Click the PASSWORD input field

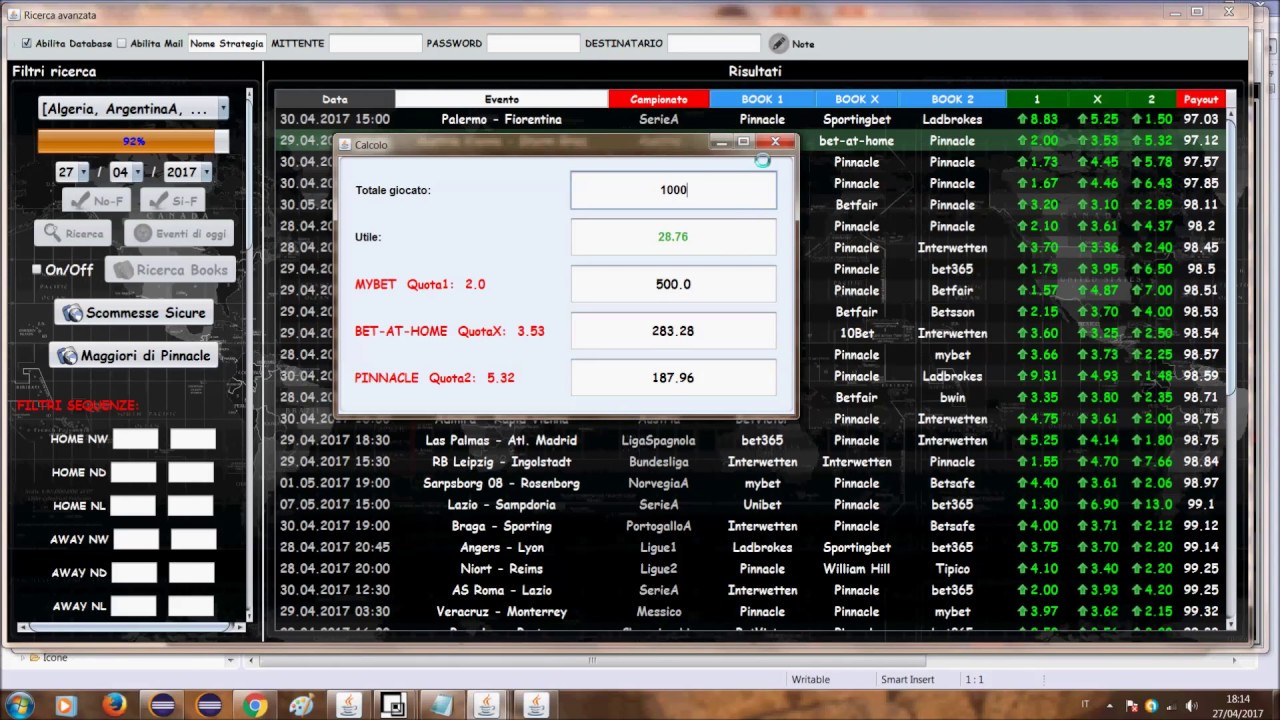tap(533, 43)
